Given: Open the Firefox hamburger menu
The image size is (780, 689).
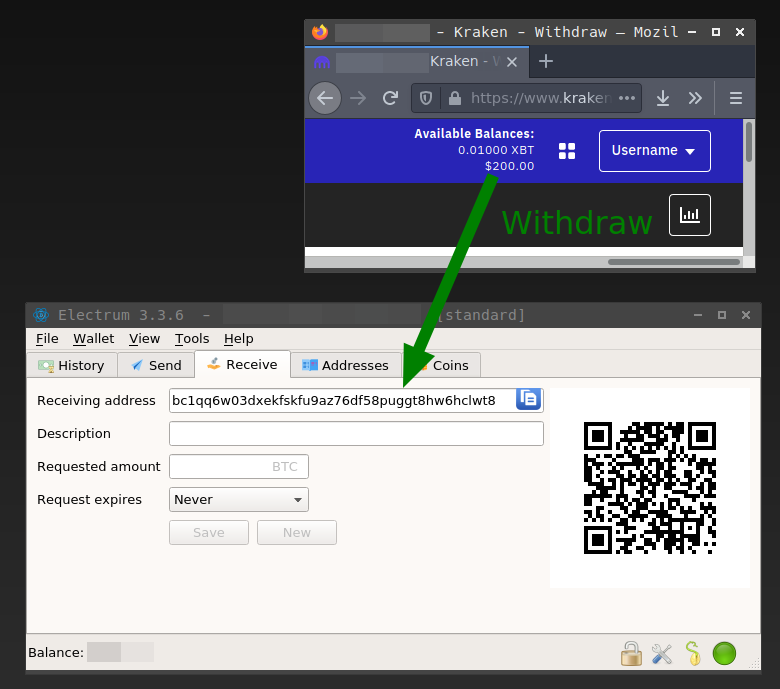Looking at the screenshot, I should tap(736, 98).
